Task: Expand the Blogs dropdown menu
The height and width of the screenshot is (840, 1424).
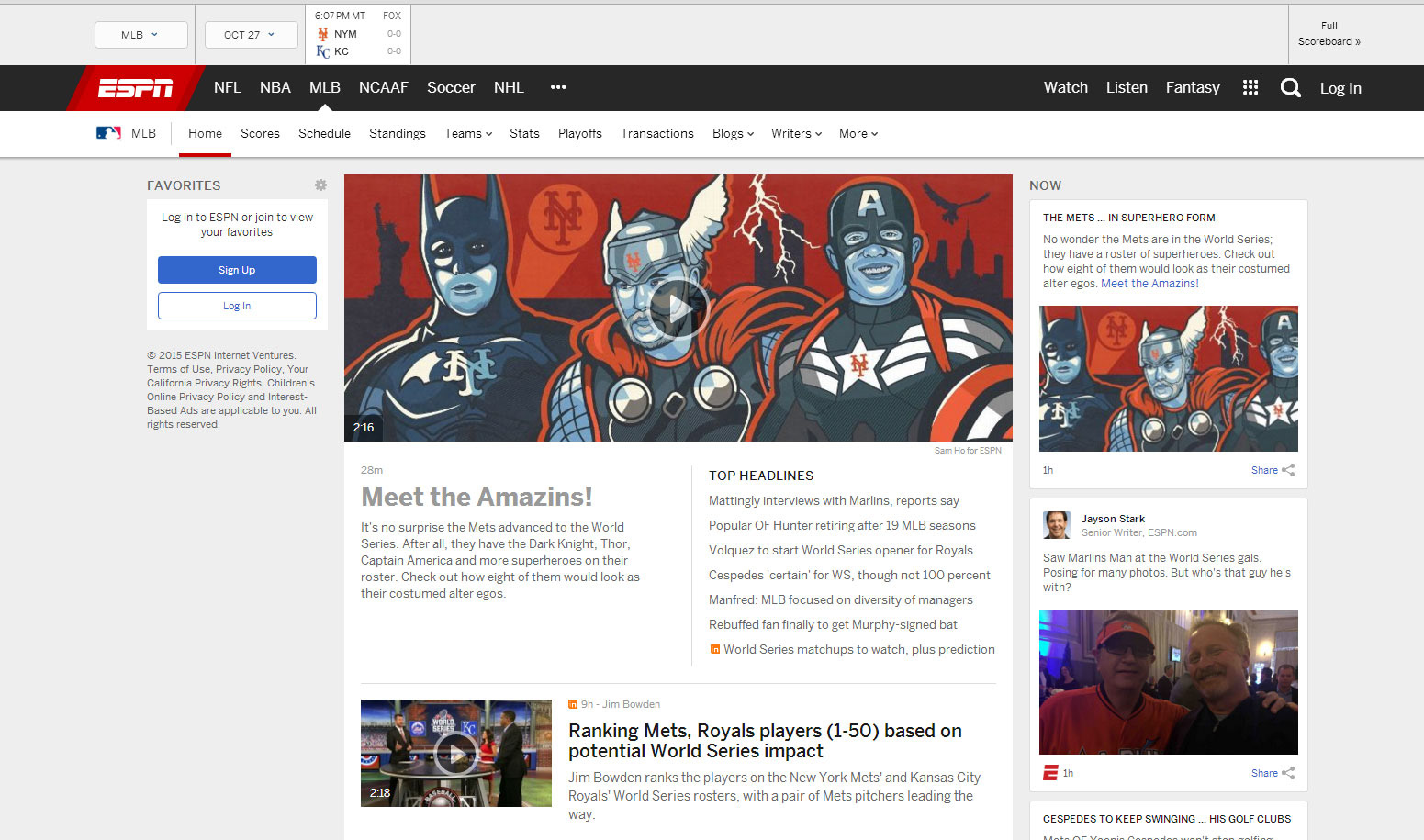Action: 733,133
